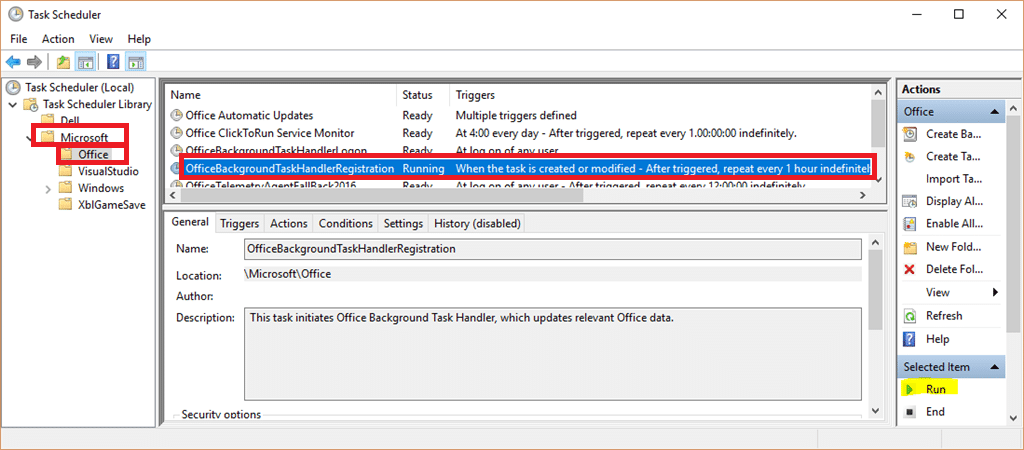Viewport: 1024px width, 450px height.
Task: Collapse the Office section in Actions pane
Action: coord(995,112)
